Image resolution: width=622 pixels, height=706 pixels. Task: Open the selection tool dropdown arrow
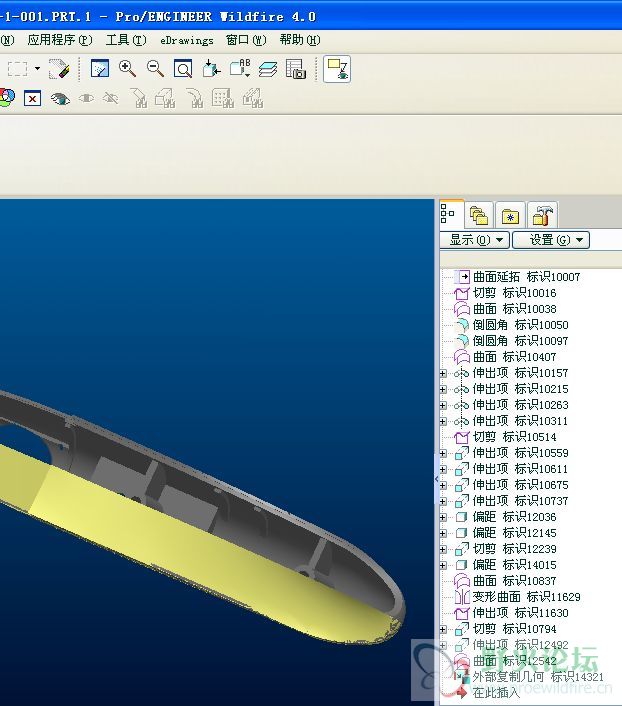tap(37, 69)
